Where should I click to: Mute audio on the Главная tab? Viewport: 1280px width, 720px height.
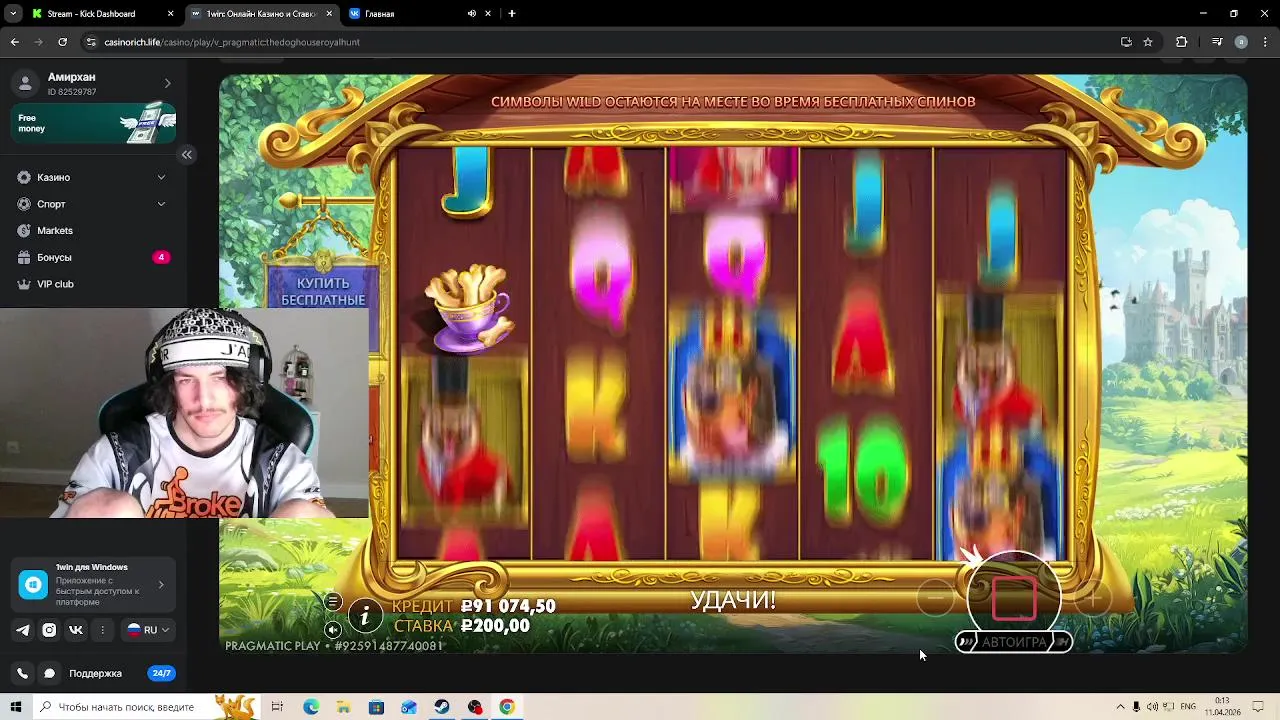coord(472,14)
